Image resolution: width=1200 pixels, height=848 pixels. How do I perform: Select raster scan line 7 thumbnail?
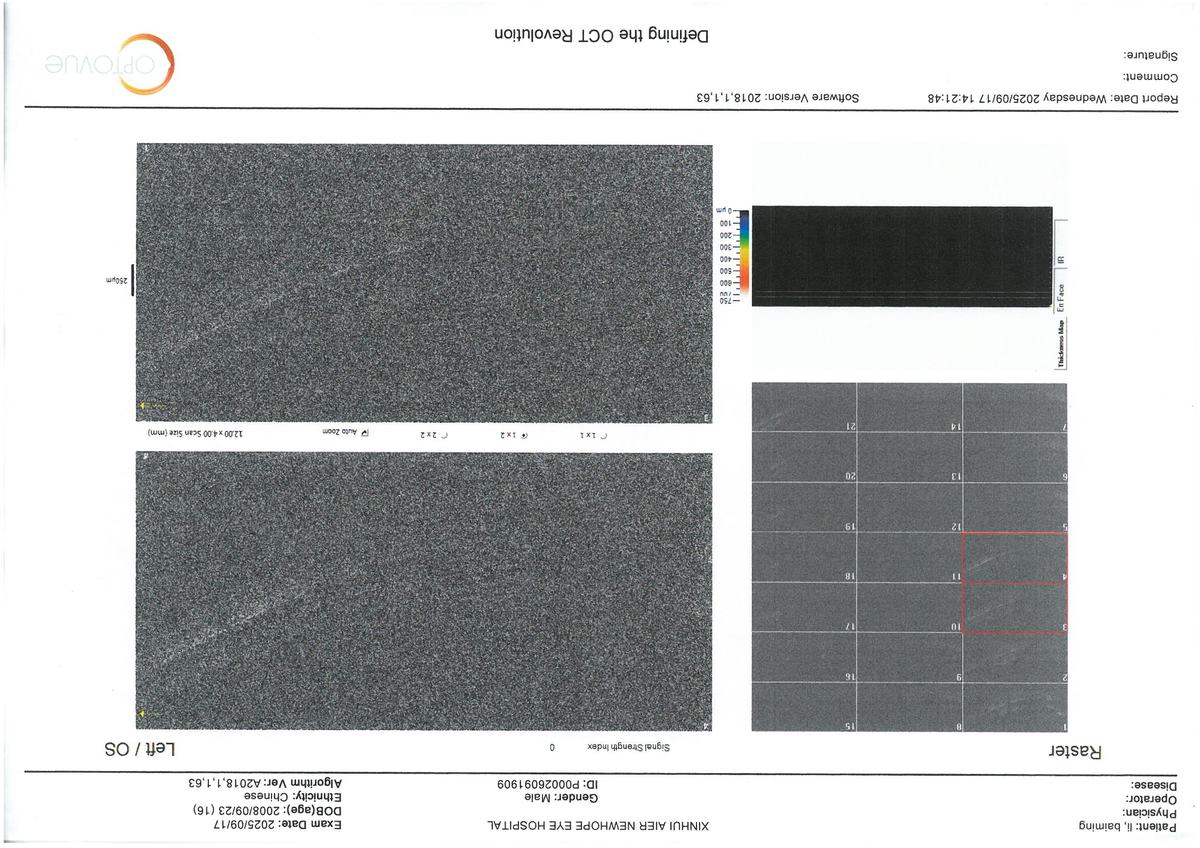(x=1014, y=407)
